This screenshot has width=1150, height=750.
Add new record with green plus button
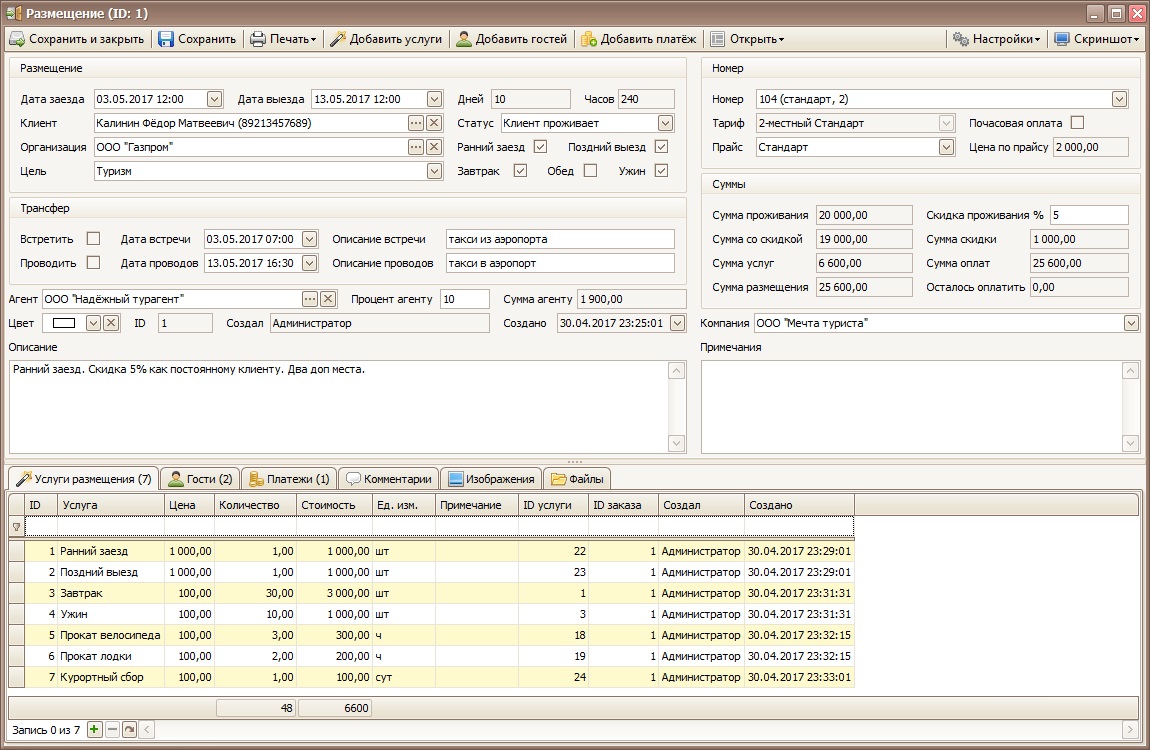[94, 730]
